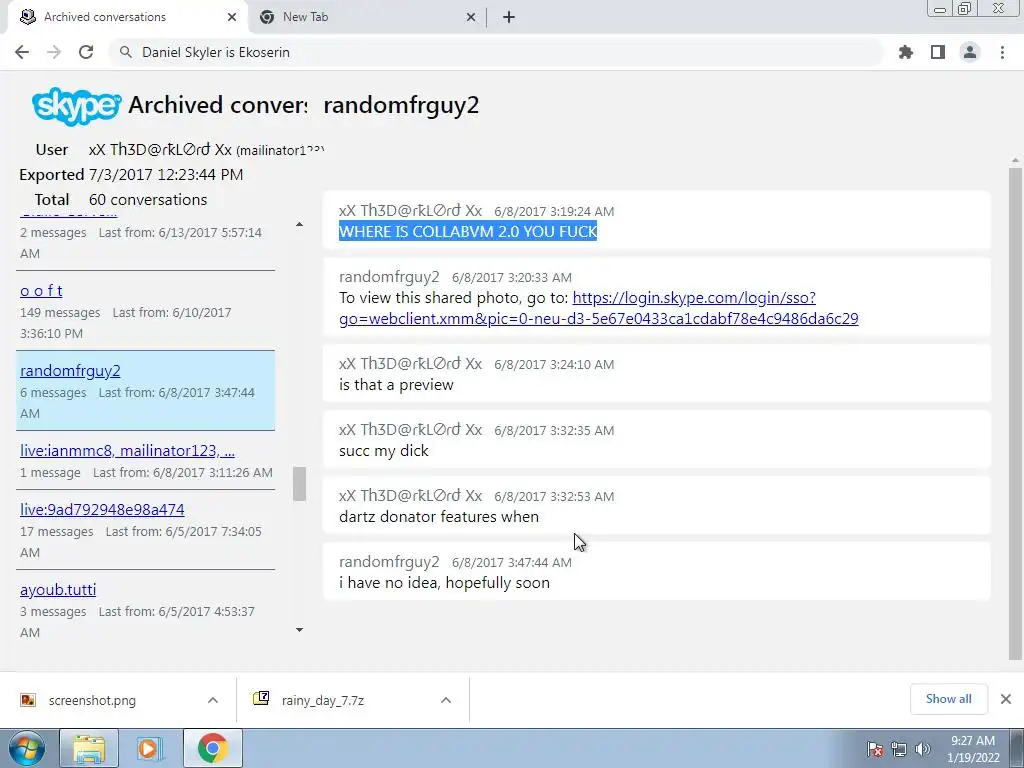Close the downloads bar
This screenshot has height=768, width=1024.
(x=1006, y=699)
